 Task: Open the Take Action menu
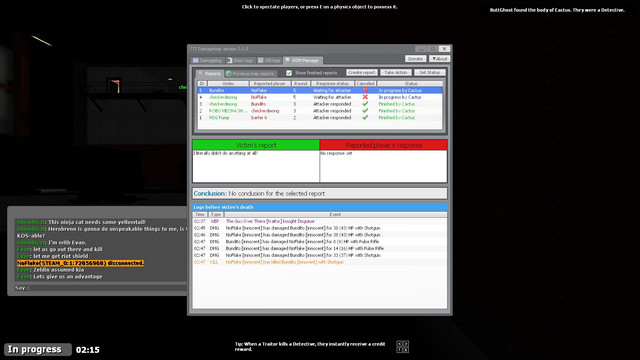[x=396, y=72]
